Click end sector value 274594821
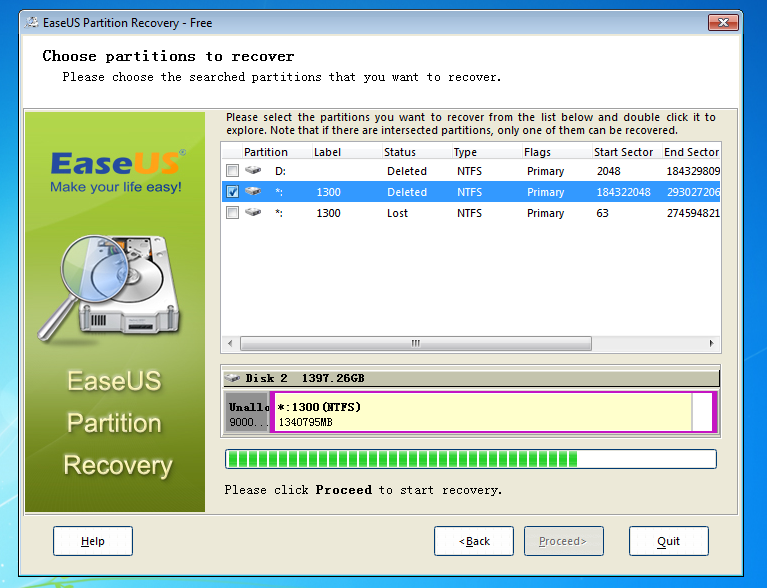This screenshot has width=767, height=588. point(693,213)
